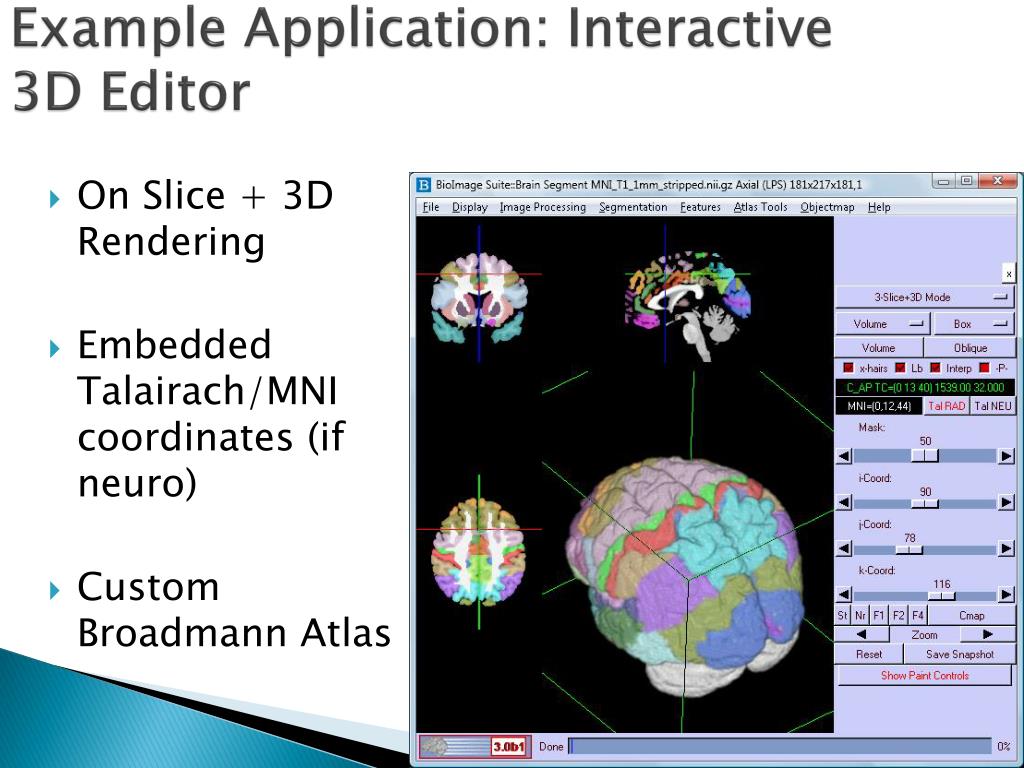1024x768 pixels.
Task: Increase i-Coord with right arrow
Action: 1006,503
